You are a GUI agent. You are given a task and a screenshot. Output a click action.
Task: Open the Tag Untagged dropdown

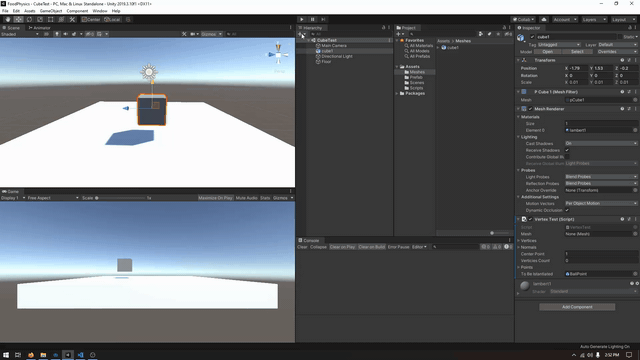pos(559,44)
